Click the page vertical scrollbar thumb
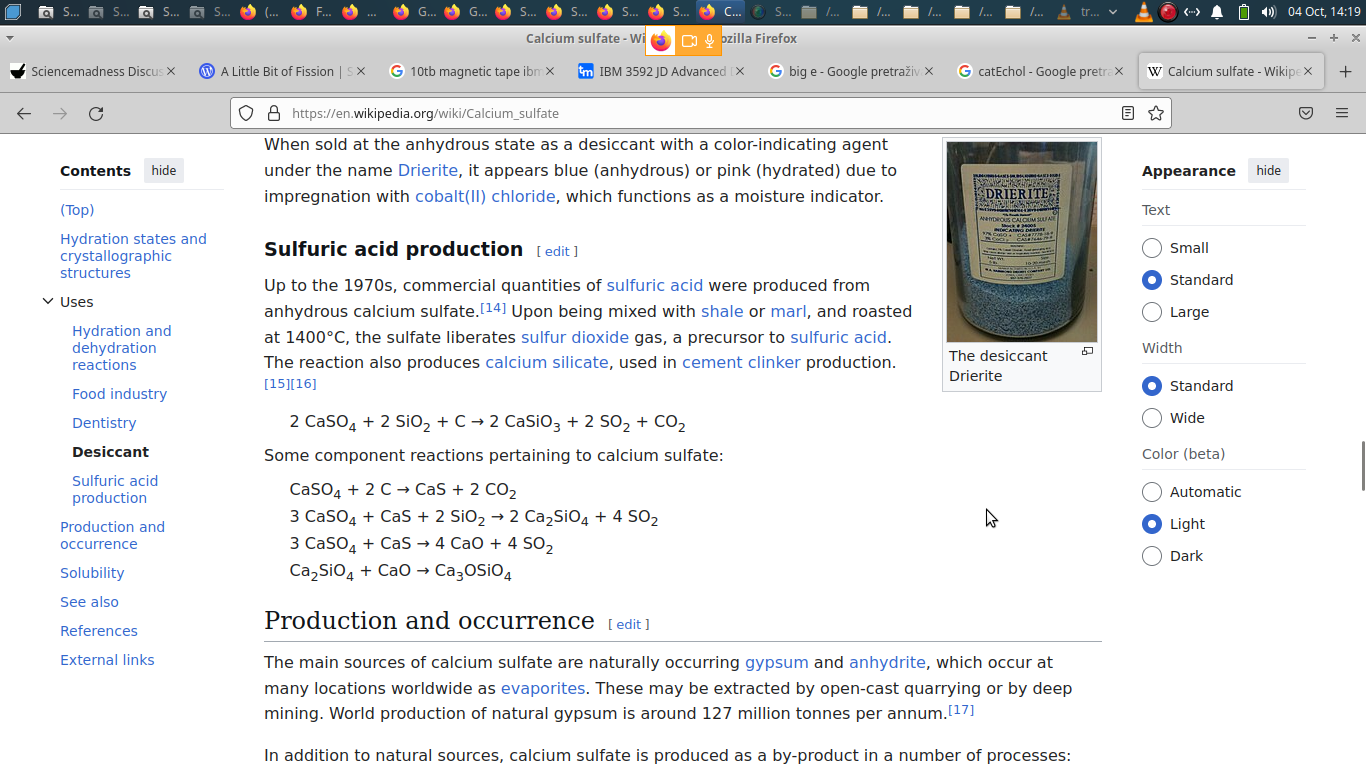The image size is (1366, 768). (x=1362, y=465)
